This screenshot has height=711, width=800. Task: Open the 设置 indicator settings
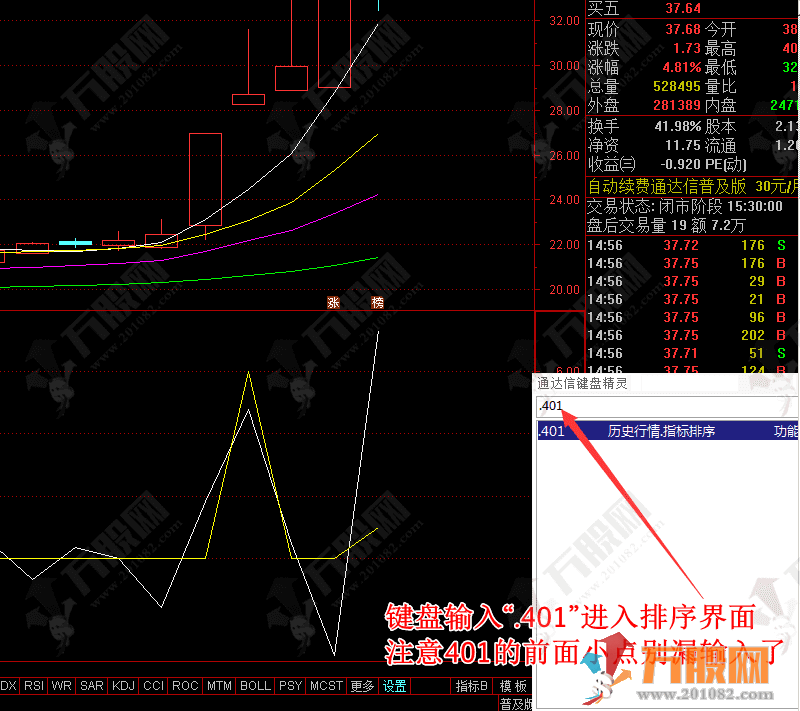point(394,686)
